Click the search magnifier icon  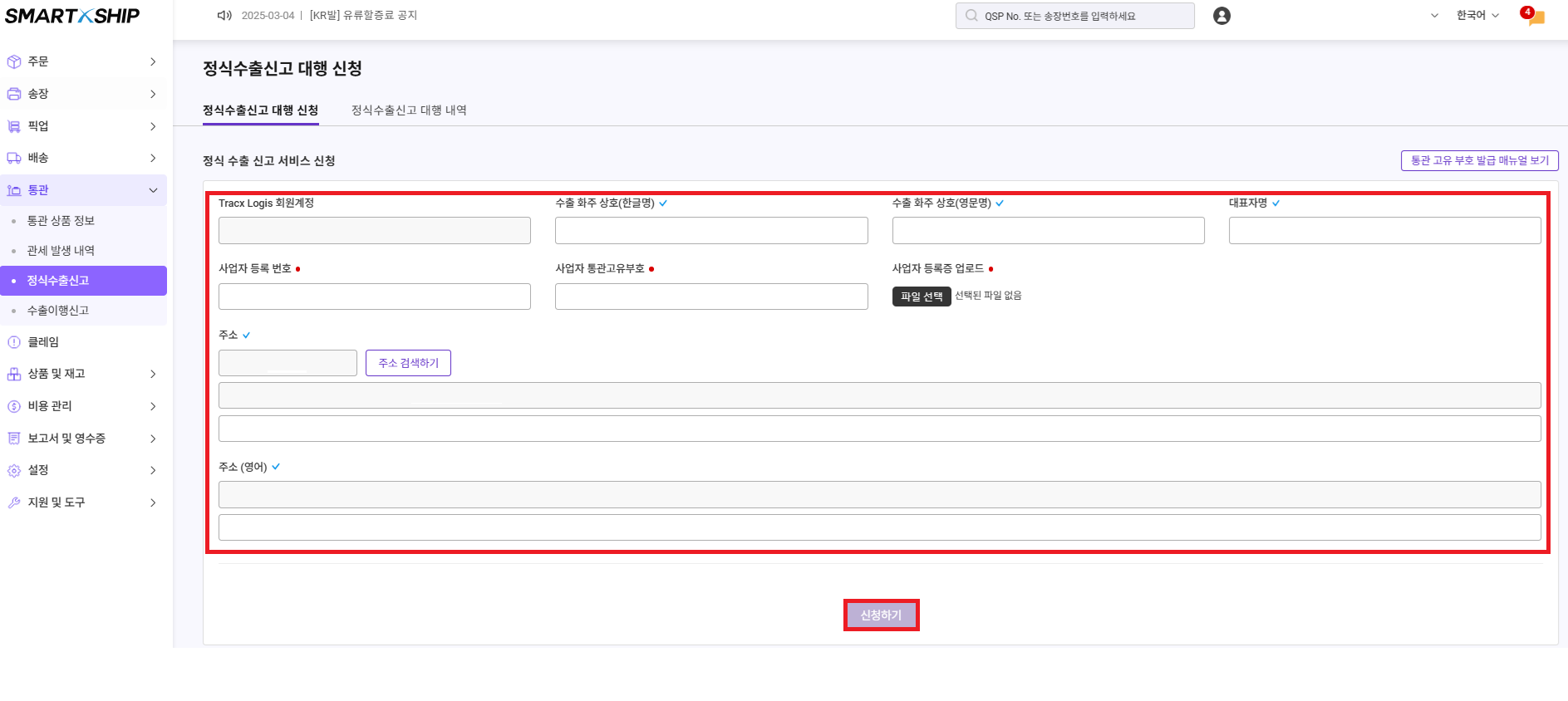pyautogui.click(x=971, y=16)
